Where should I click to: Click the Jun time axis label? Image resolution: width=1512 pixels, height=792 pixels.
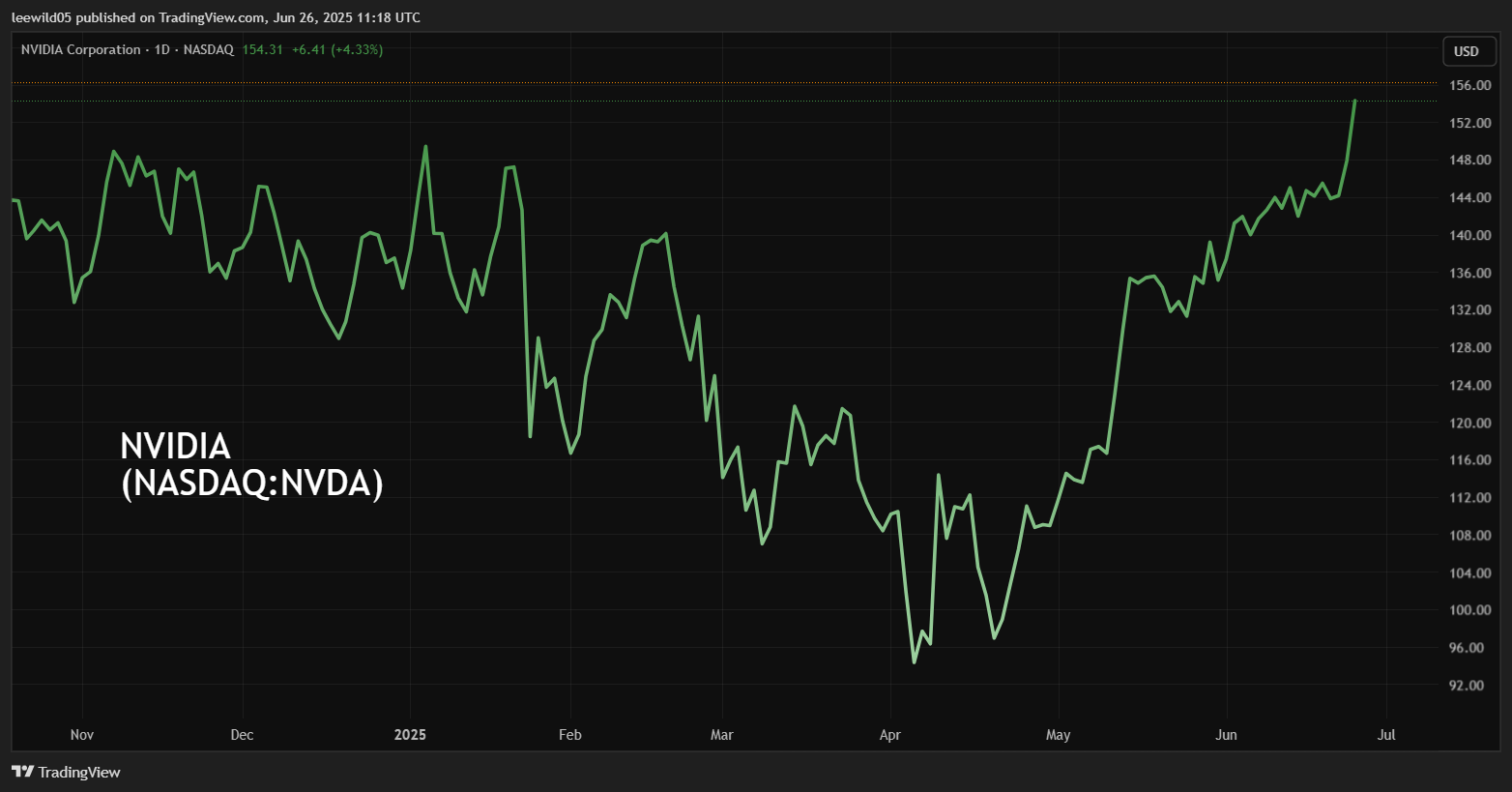1226,735
